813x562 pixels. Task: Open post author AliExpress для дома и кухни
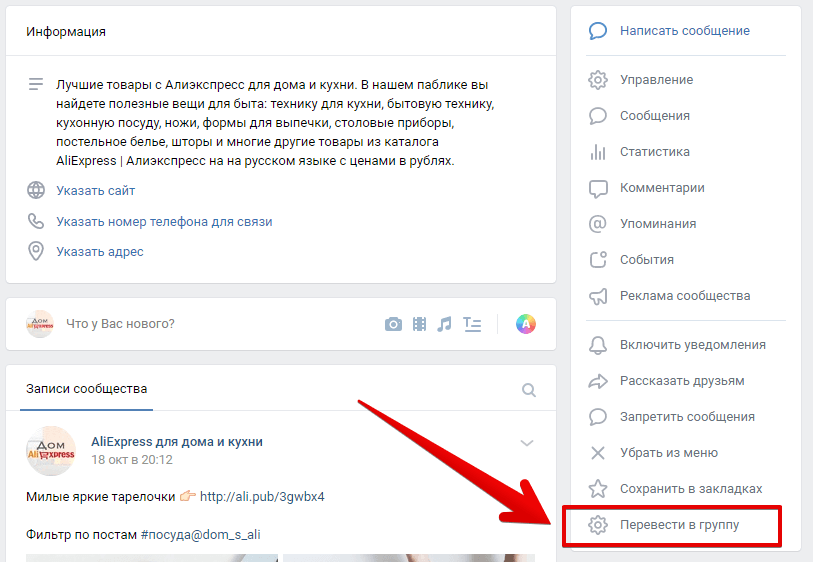pos(177,442)
